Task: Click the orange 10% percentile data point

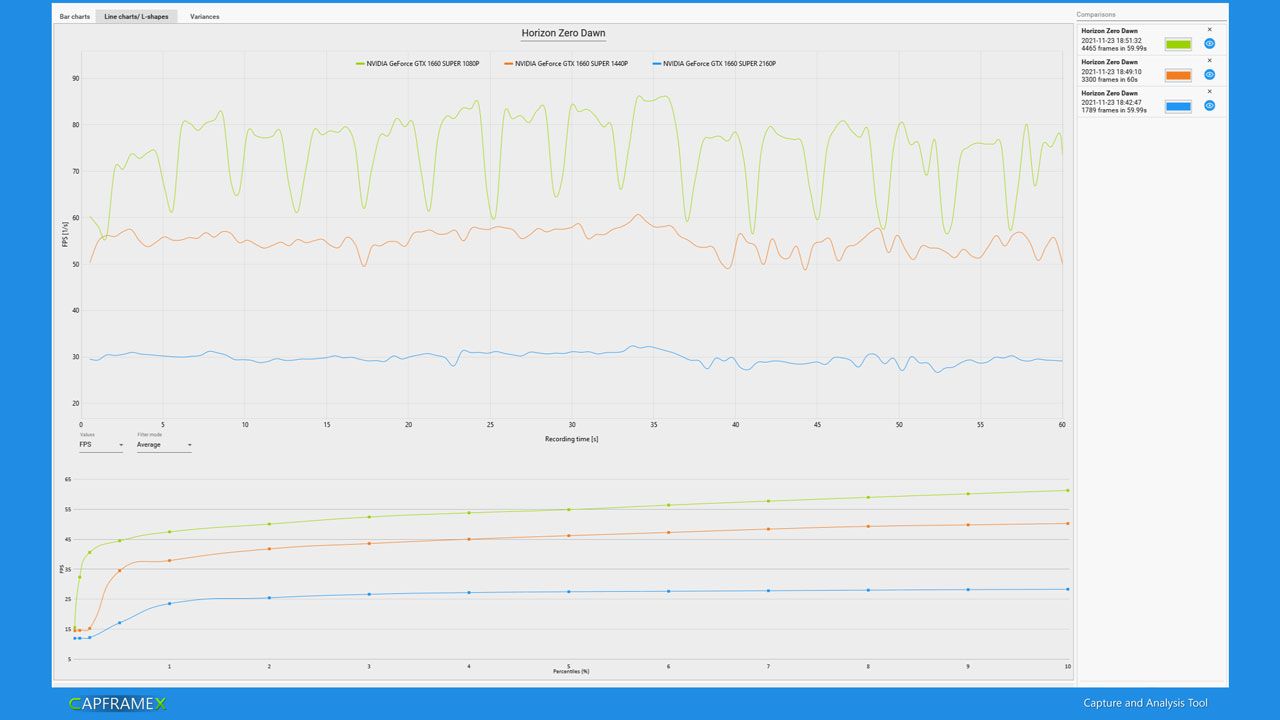Action: coord(1068,523)
